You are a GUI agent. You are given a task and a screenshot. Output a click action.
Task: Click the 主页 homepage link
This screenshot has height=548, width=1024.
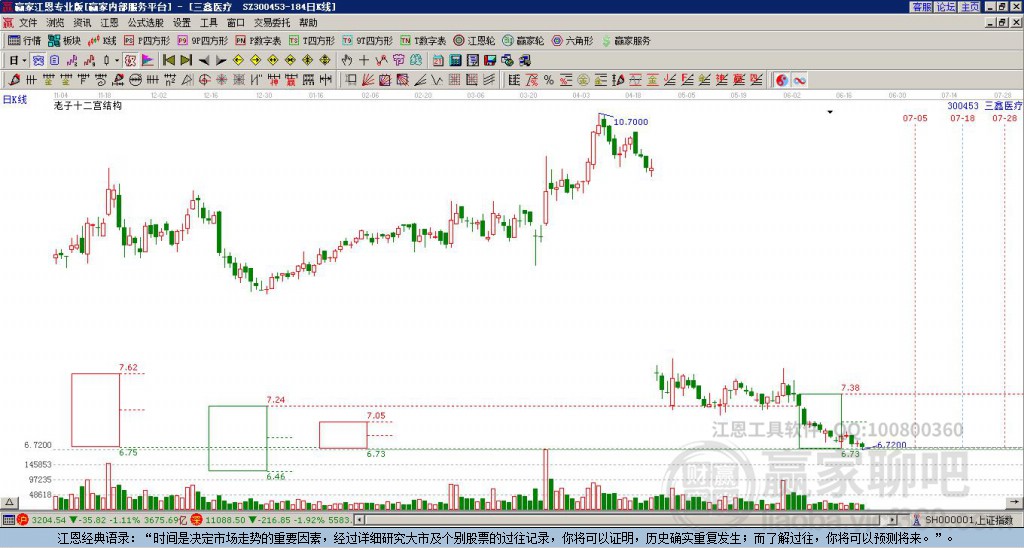pos(970,7)
